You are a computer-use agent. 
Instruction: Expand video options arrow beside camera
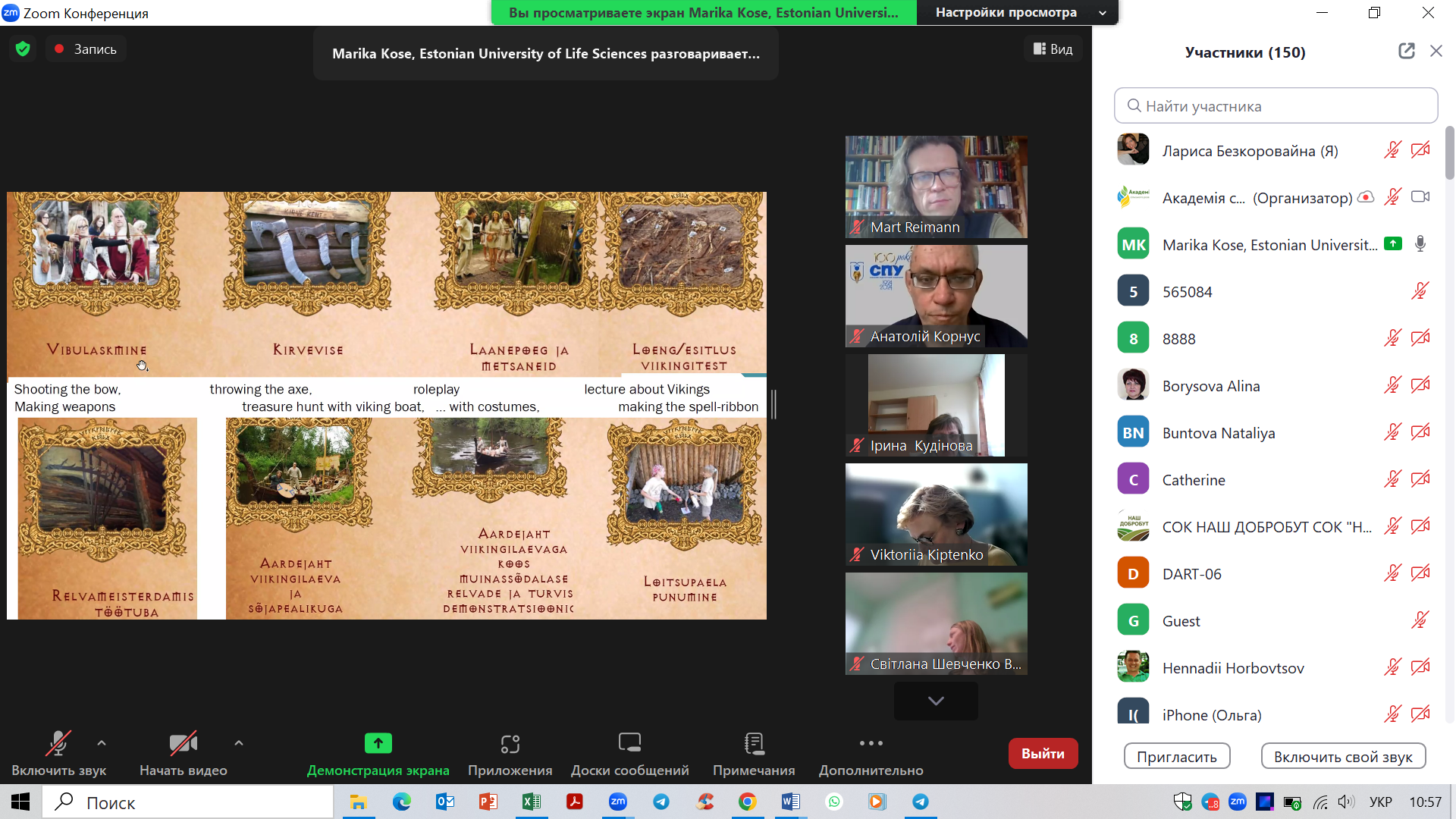(x=239, y=744)
